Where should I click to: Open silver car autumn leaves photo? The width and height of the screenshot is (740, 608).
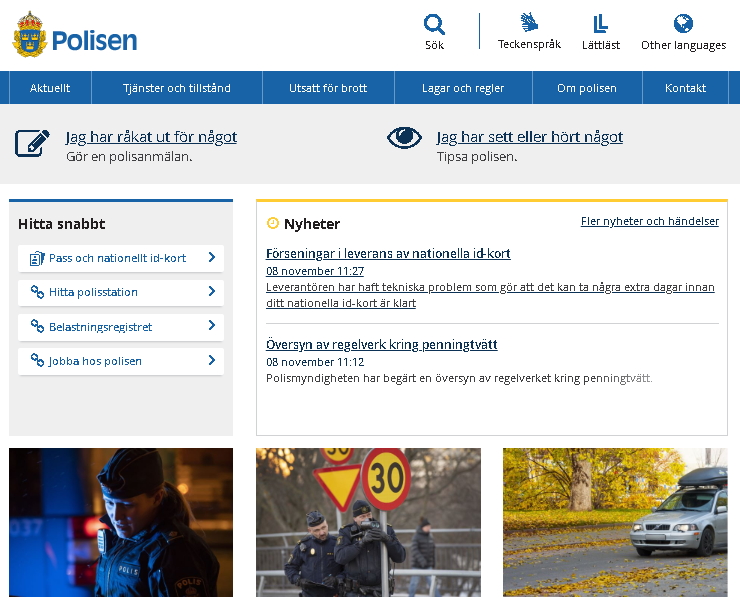click(x=615, y=523)
